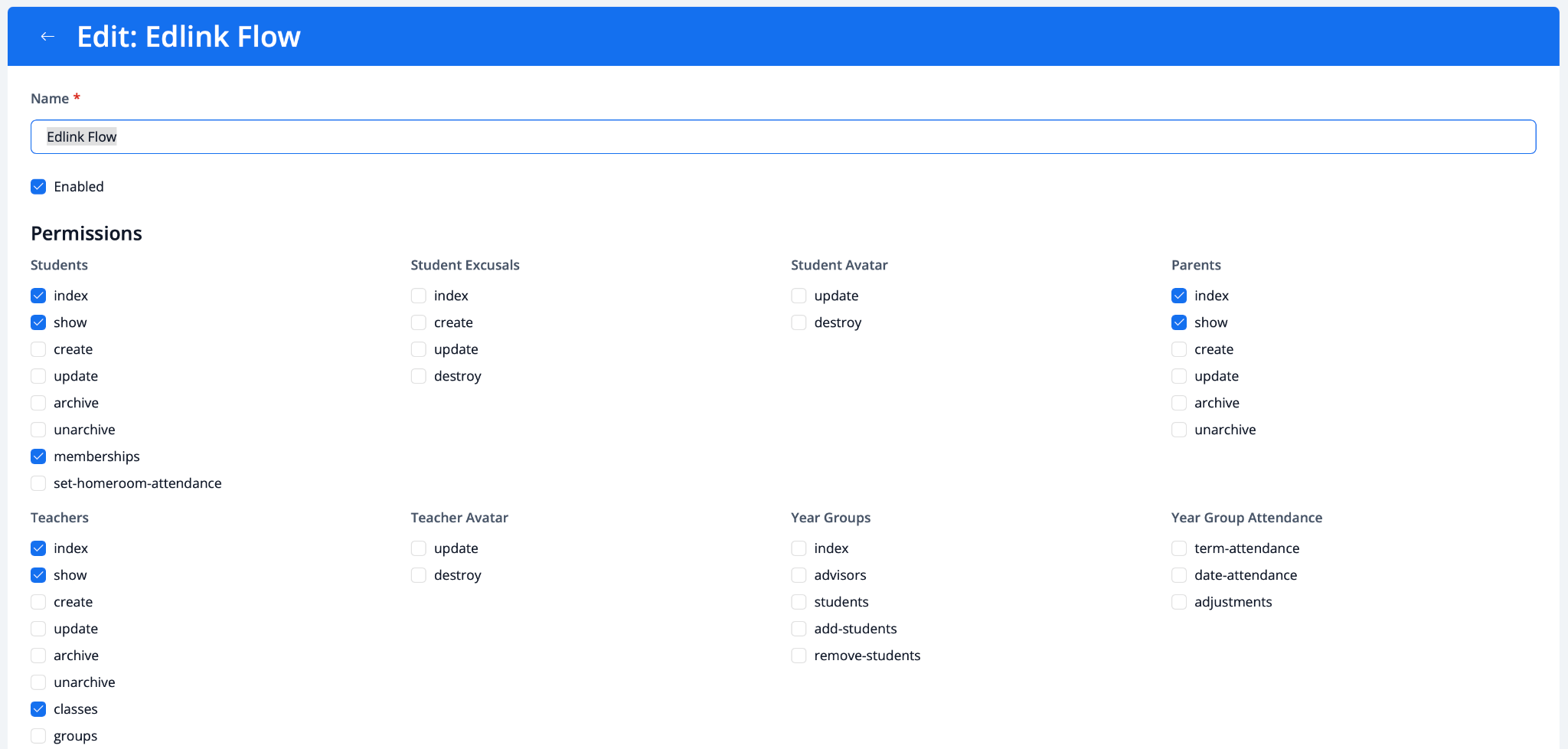Click the back arrow in the header
This screenshot has width=1568, height=749.
click(x=47, y=35)
